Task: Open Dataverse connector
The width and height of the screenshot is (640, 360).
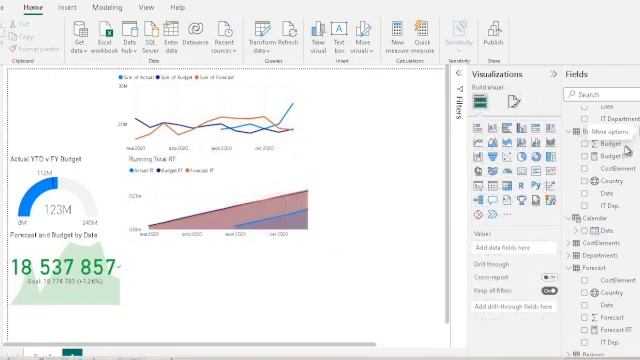Action: 196,33
